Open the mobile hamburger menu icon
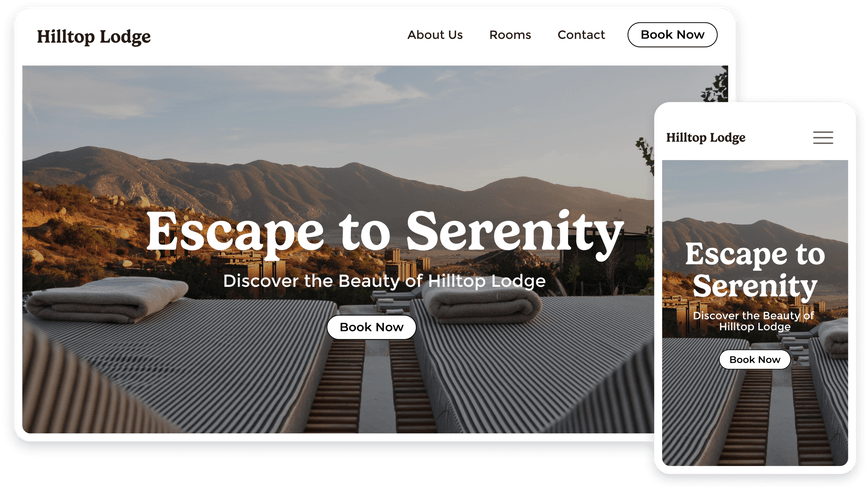868x490 pixels. tap(823, 137)
